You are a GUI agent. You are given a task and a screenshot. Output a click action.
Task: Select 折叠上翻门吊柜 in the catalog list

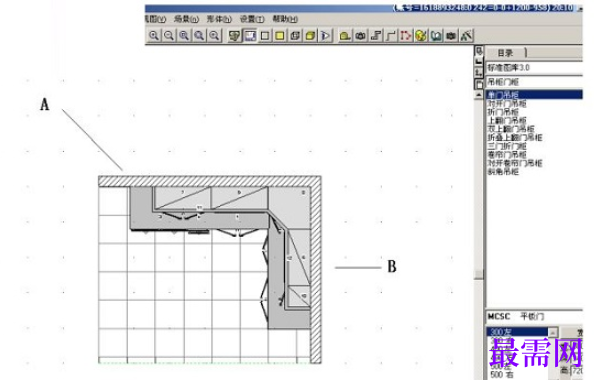point(515,137)
